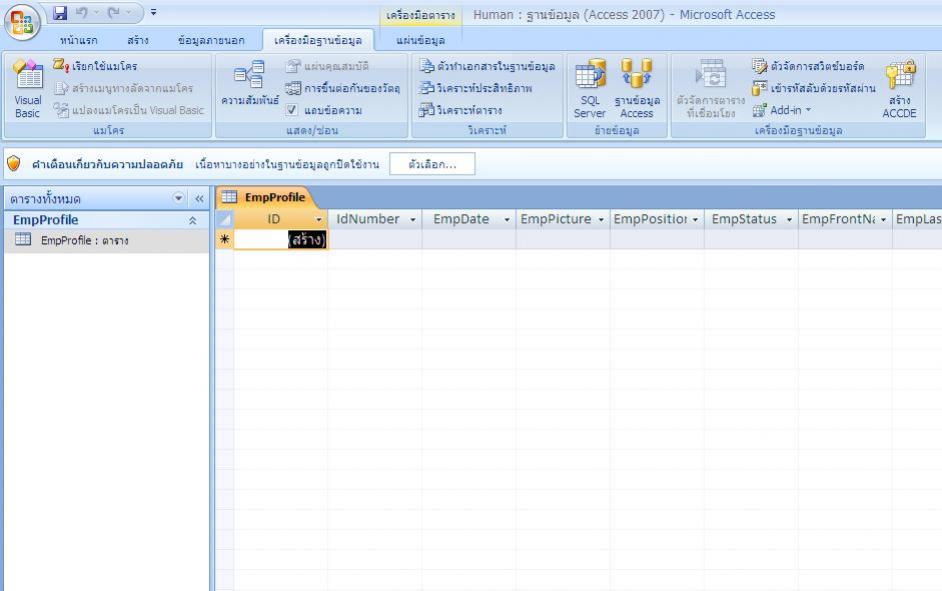This screenshot has width=942, height=591.
Task: Open the EmpDate column filter dropdown
Action: tap(506, 220)
